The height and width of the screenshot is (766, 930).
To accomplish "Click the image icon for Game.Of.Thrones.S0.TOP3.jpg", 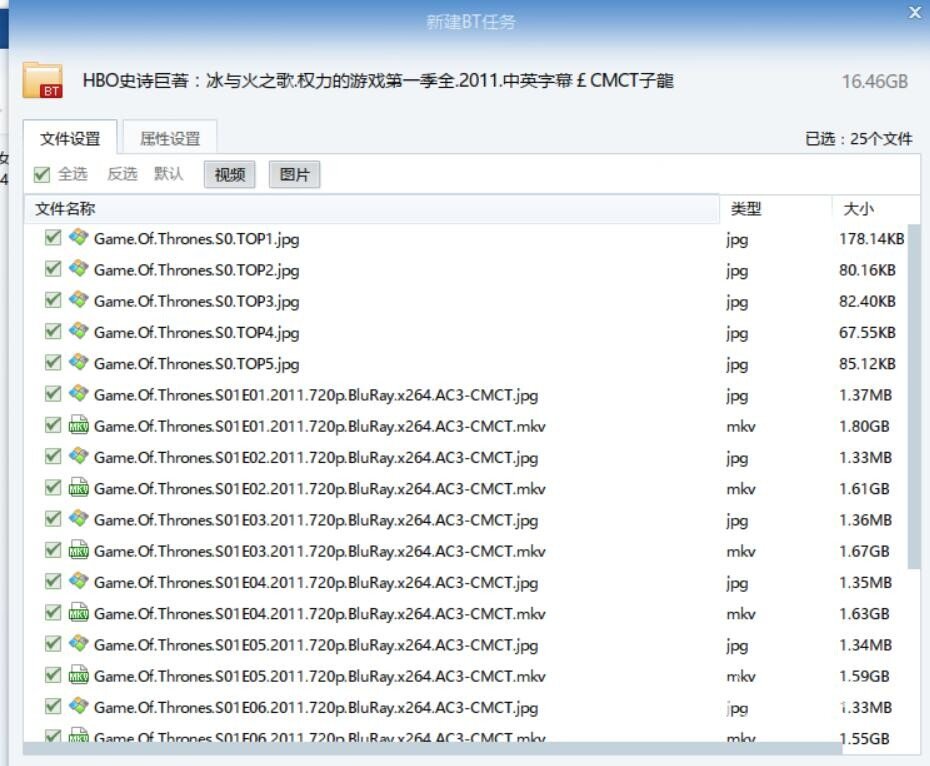I will (x=78, y=300).
